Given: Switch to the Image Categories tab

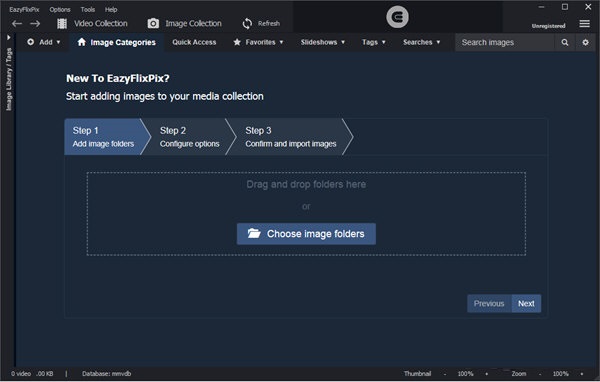Looking at the screenshot, I should pyautogui.click(x=117, y=42).
